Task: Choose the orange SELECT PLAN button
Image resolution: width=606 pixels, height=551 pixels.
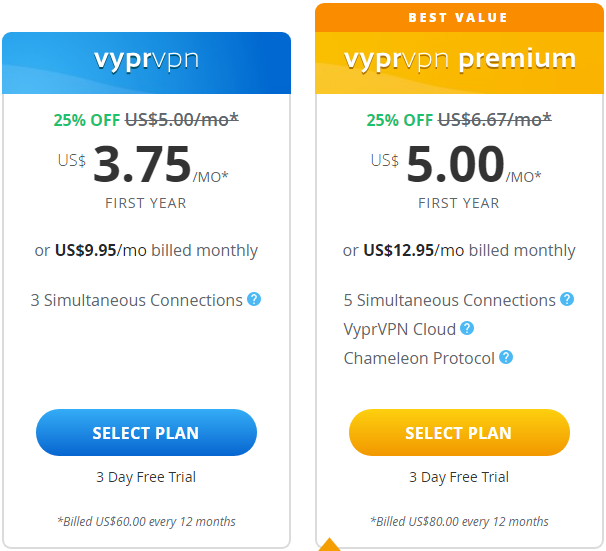Action: click(x=459, y=432)
